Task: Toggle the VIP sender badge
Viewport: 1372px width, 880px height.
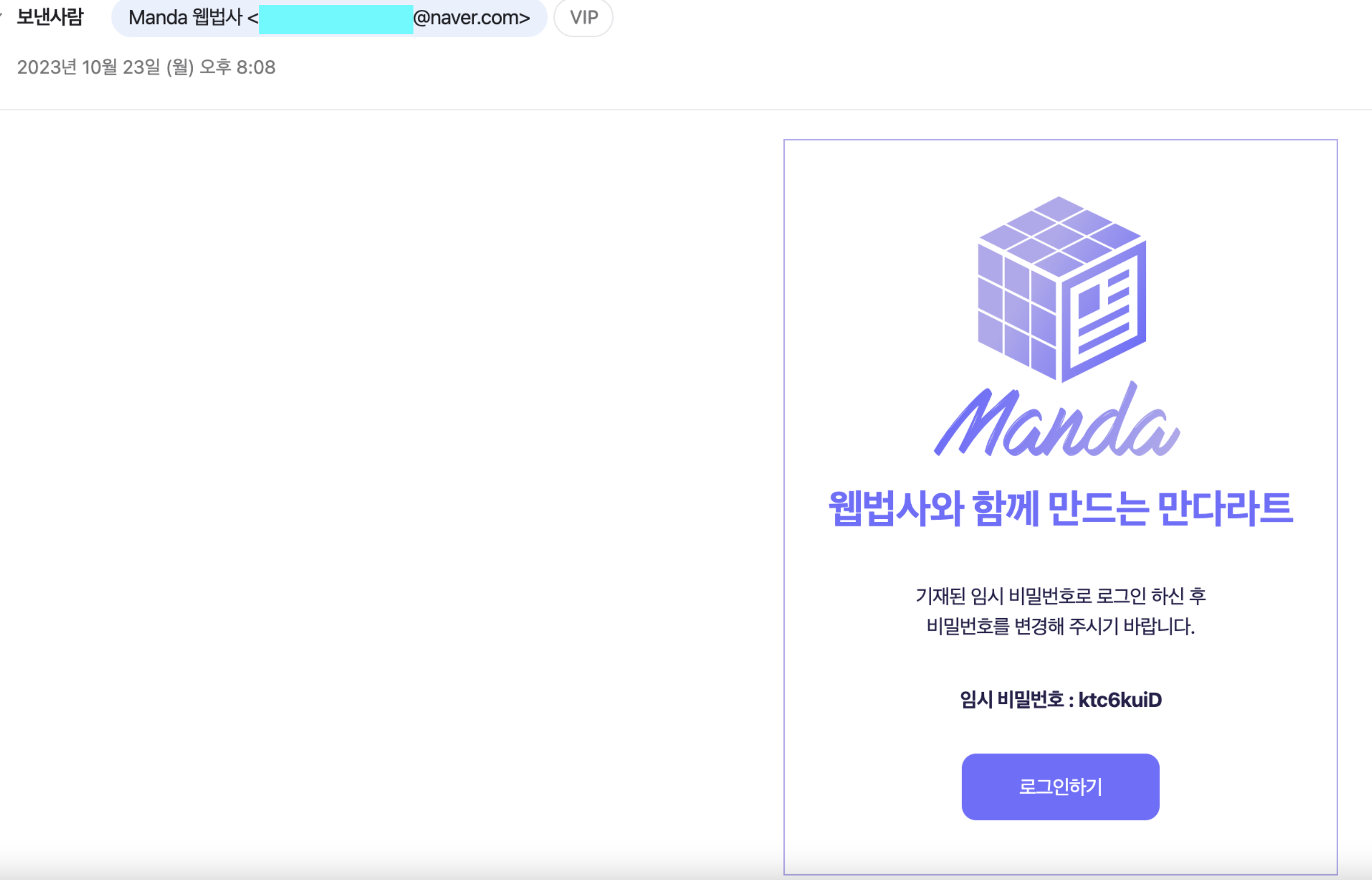Action: click(x=583, y=18)
